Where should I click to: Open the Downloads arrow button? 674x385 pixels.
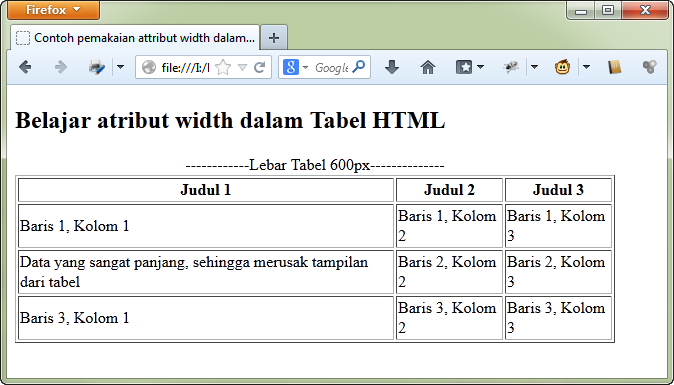click(x=392, y=67)
